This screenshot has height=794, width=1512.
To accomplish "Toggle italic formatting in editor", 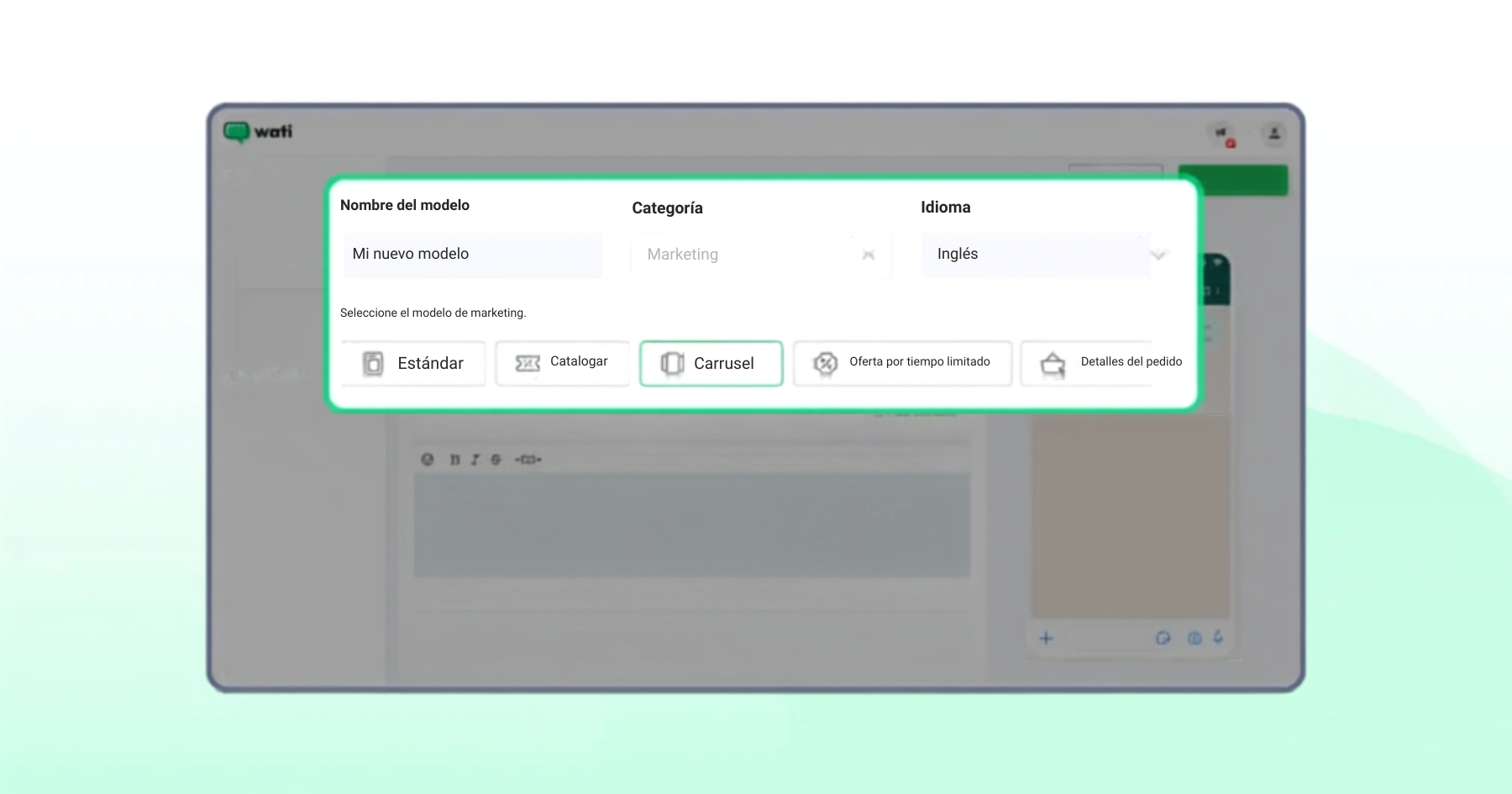I will [x=475, y=460].
